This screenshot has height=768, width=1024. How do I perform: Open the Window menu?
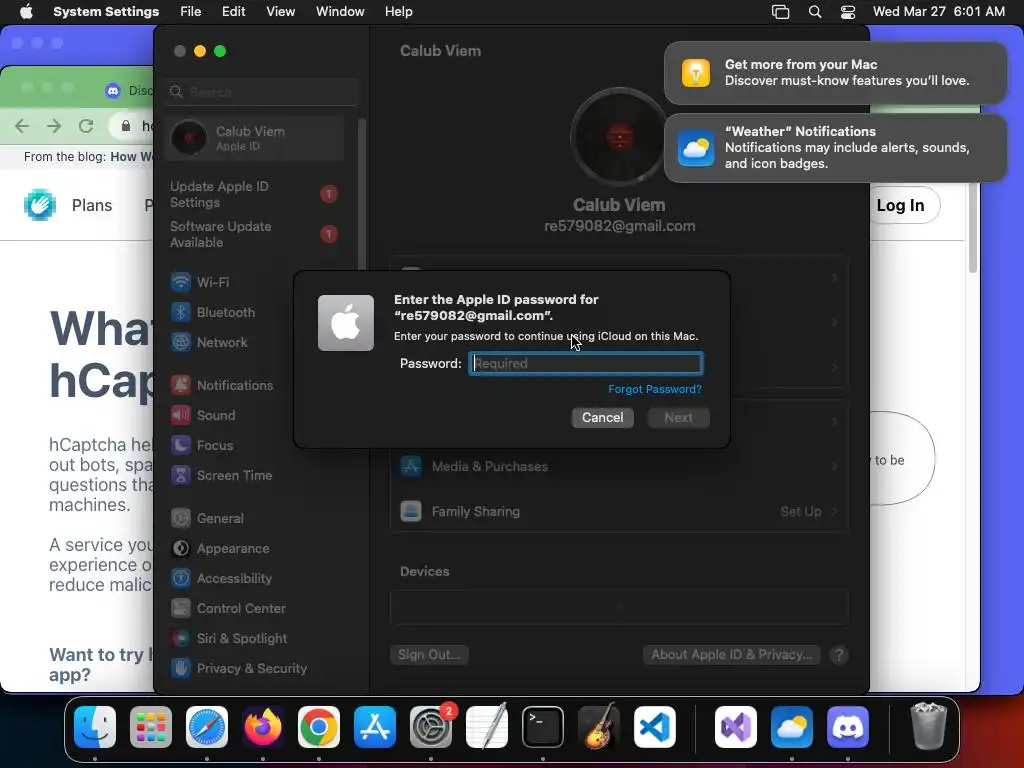click(340, 12)
